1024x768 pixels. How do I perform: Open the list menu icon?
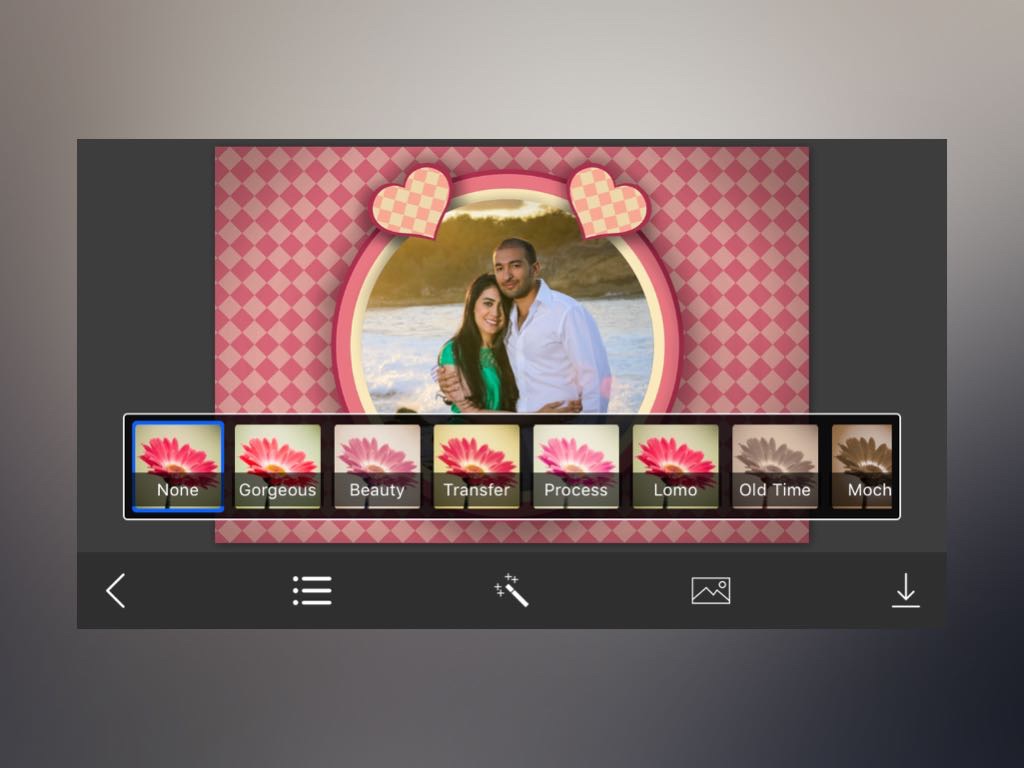tap(312, 591)
